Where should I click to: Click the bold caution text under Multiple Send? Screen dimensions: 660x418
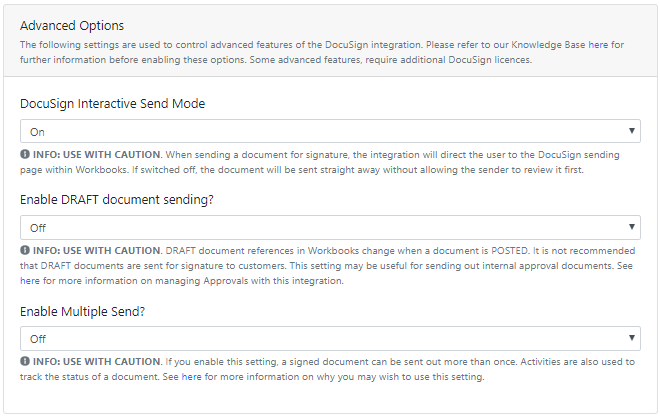pos(97,362)
